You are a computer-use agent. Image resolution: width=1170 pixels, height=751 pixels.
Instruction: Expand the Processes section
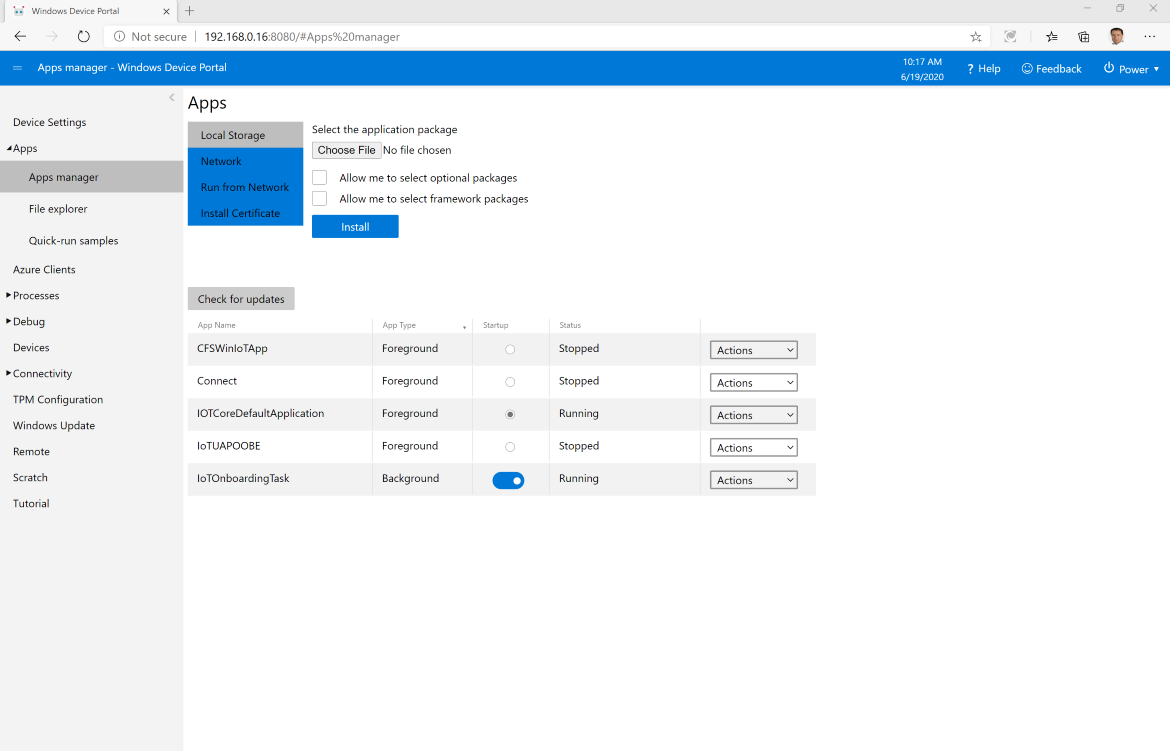[x=9, y=296]
